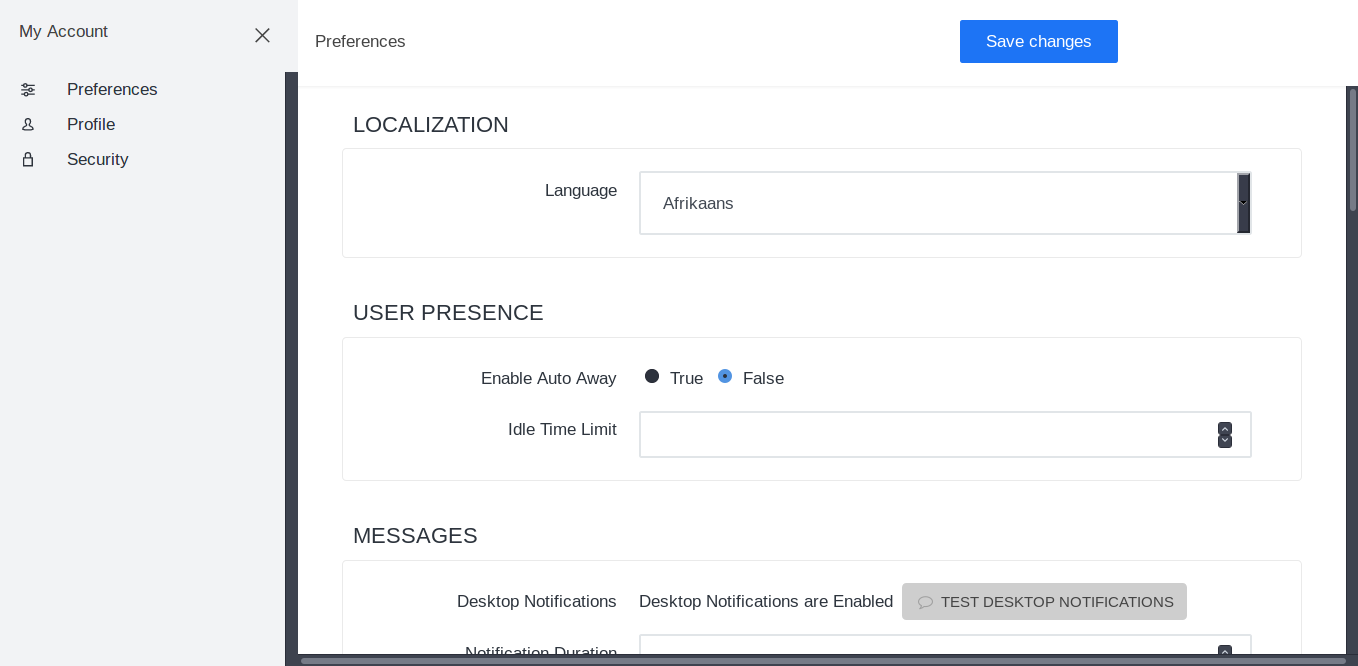Click the Security lock icon
The width and height of the screenshot is (1358, 666).
point(28,160)
